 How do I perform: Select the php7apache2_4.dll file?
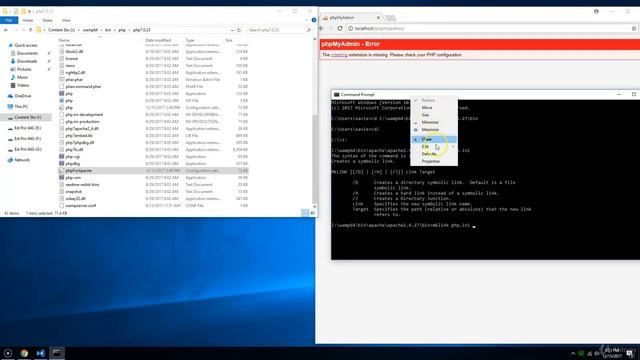point(82,129)
